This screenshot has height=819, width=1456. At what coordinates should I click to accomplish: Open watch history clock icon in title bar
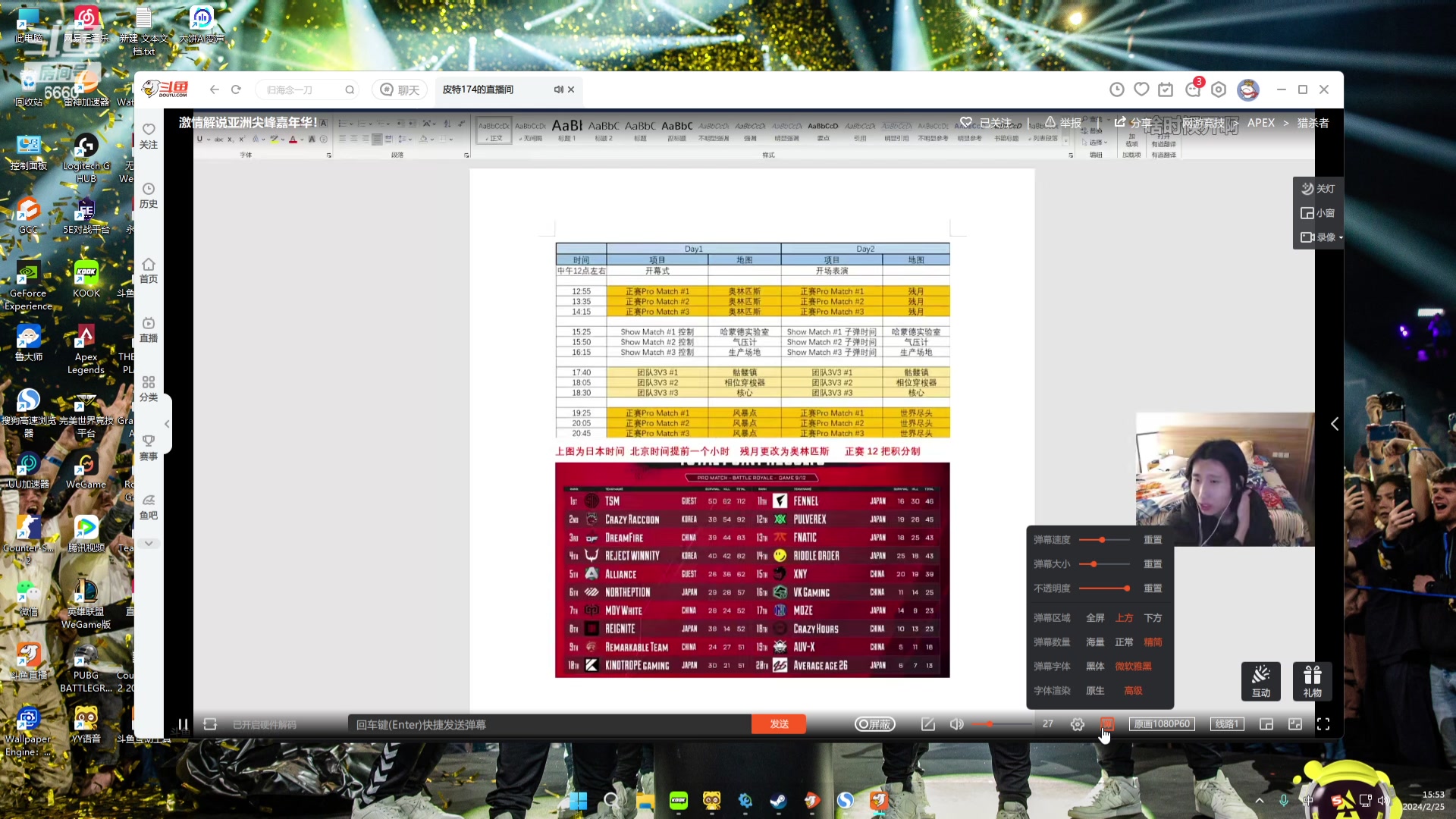tap(1117, 89)
